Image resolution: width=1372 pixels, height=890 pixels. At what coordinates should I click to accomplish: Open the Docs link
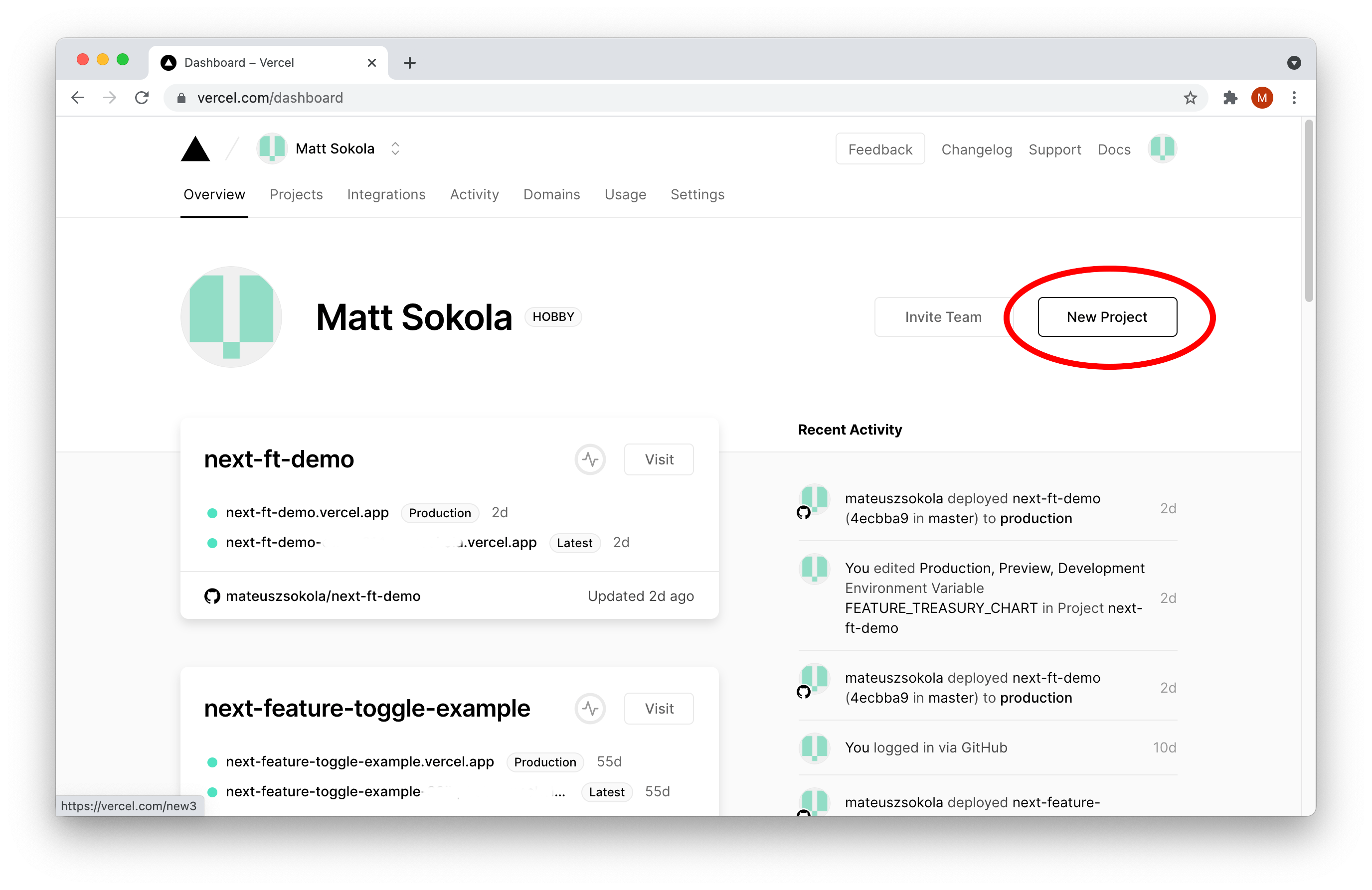[1114, 150]
